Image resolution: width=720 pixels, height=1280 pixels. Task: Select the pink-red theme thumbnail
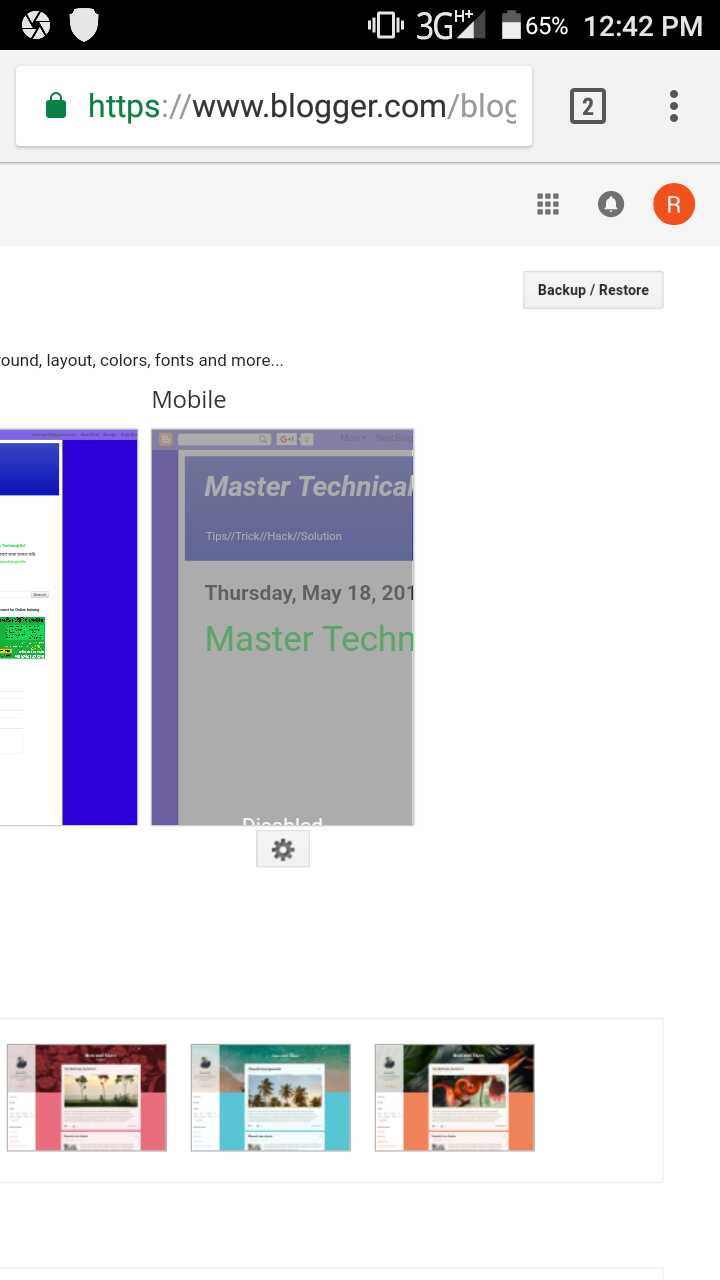pos(87,1097)
